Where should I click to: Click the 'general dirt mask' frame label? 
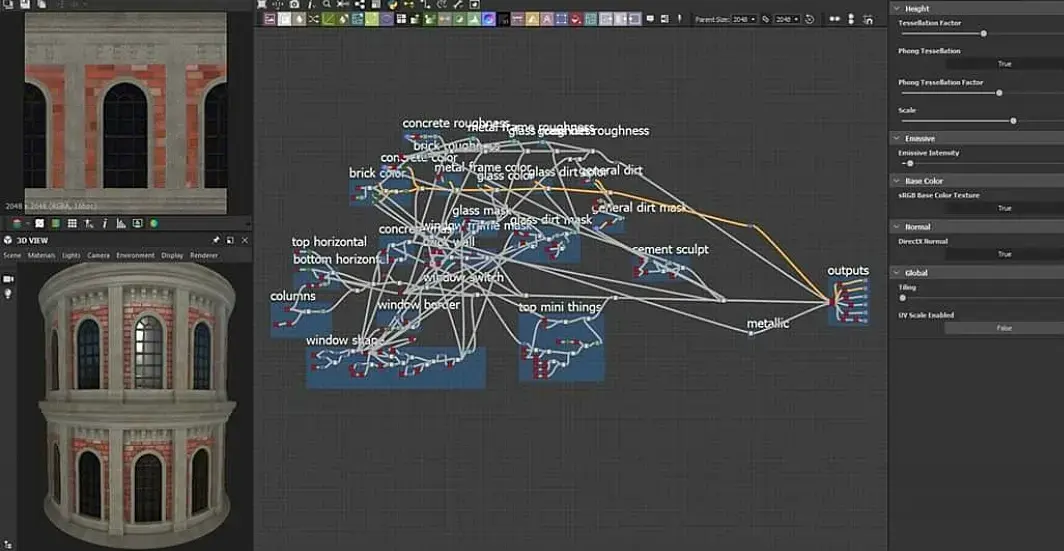pos(639,208)
